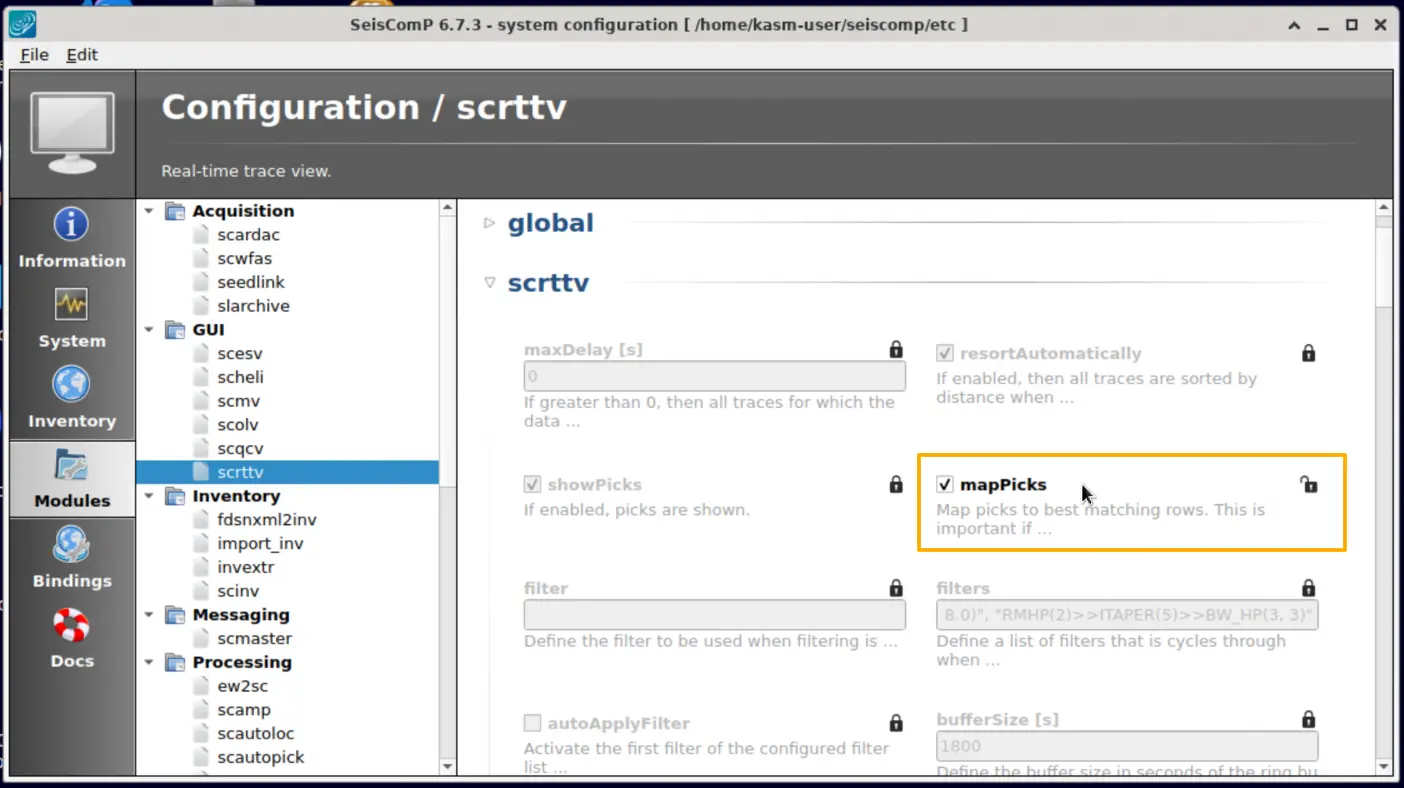Click the file icon next to scautopick
This screenshot has height=788, width=1404.
(200, 757)
